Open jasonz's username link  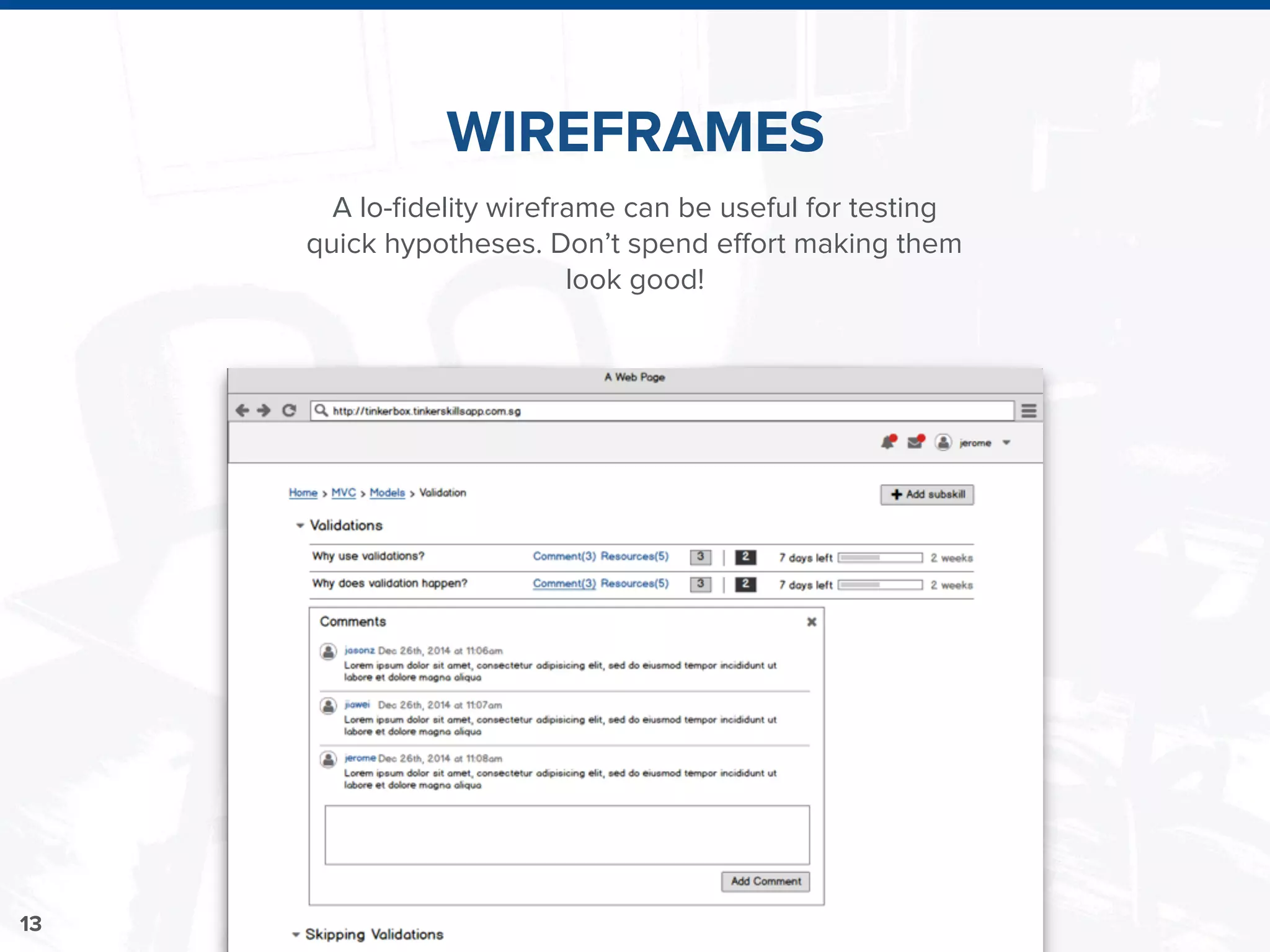point(360,650)
